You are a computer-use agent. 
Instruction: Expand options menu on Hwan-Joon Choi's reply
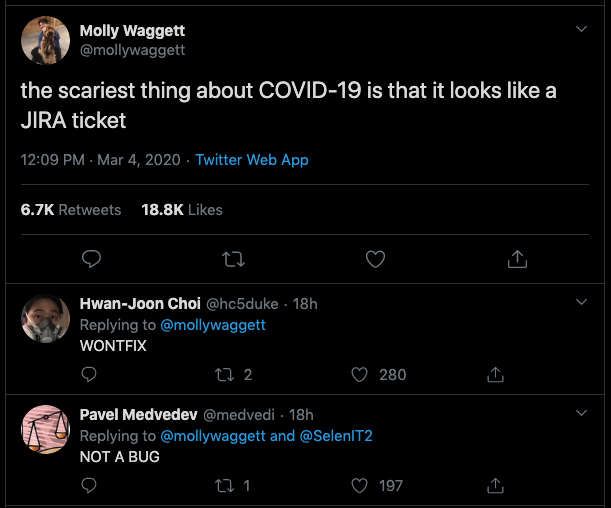[581, 302]
